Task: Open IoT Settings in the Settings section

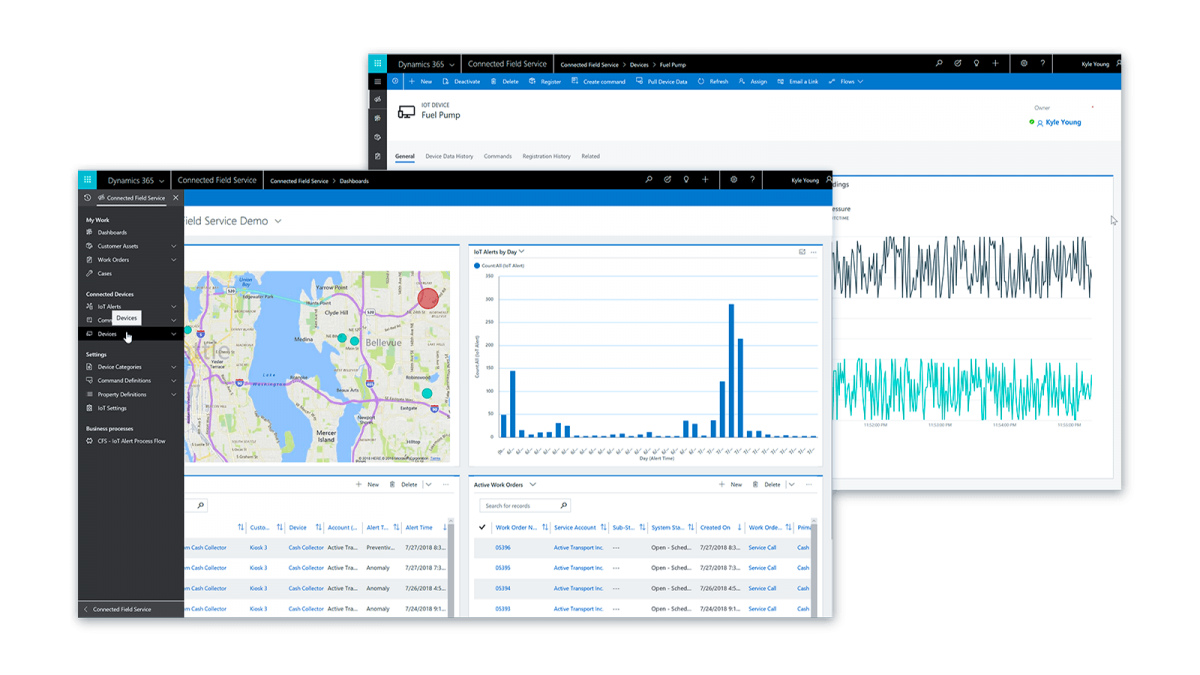Action: [110, 408]
